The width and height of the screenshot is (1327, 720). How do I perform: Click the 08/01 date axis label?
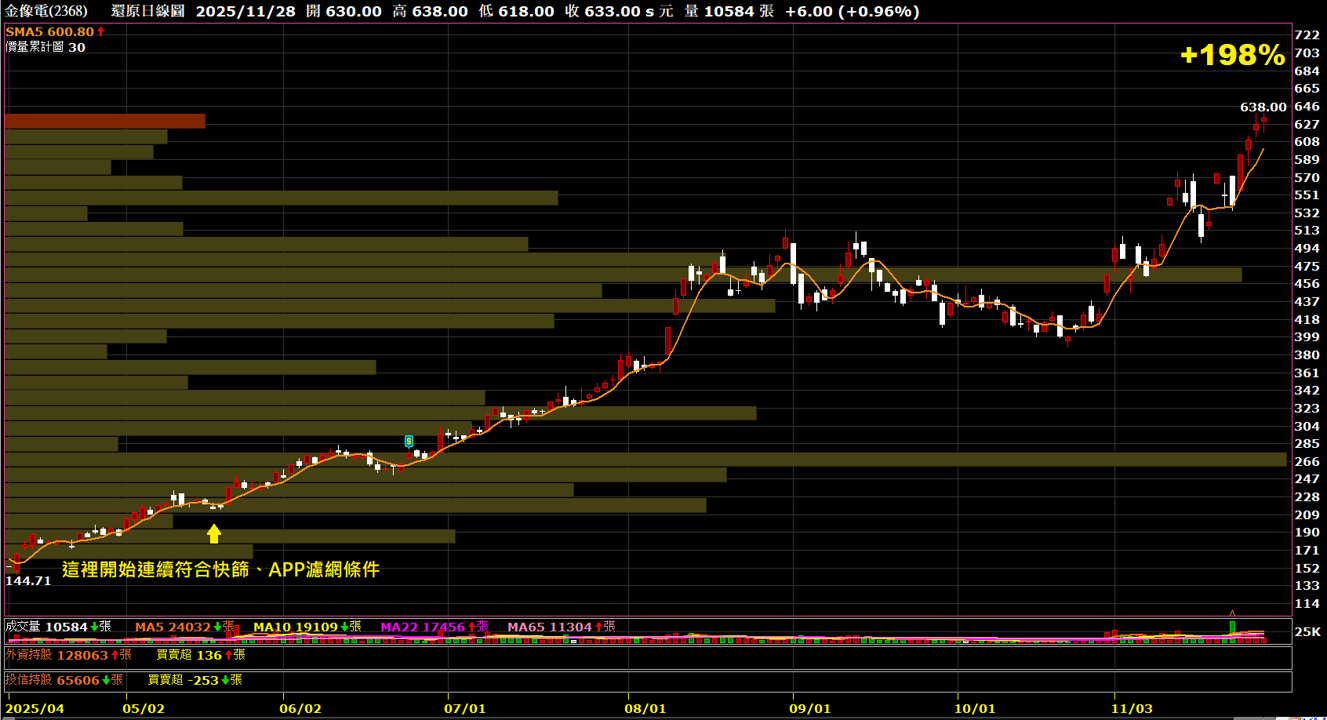[x=646, y=708]
